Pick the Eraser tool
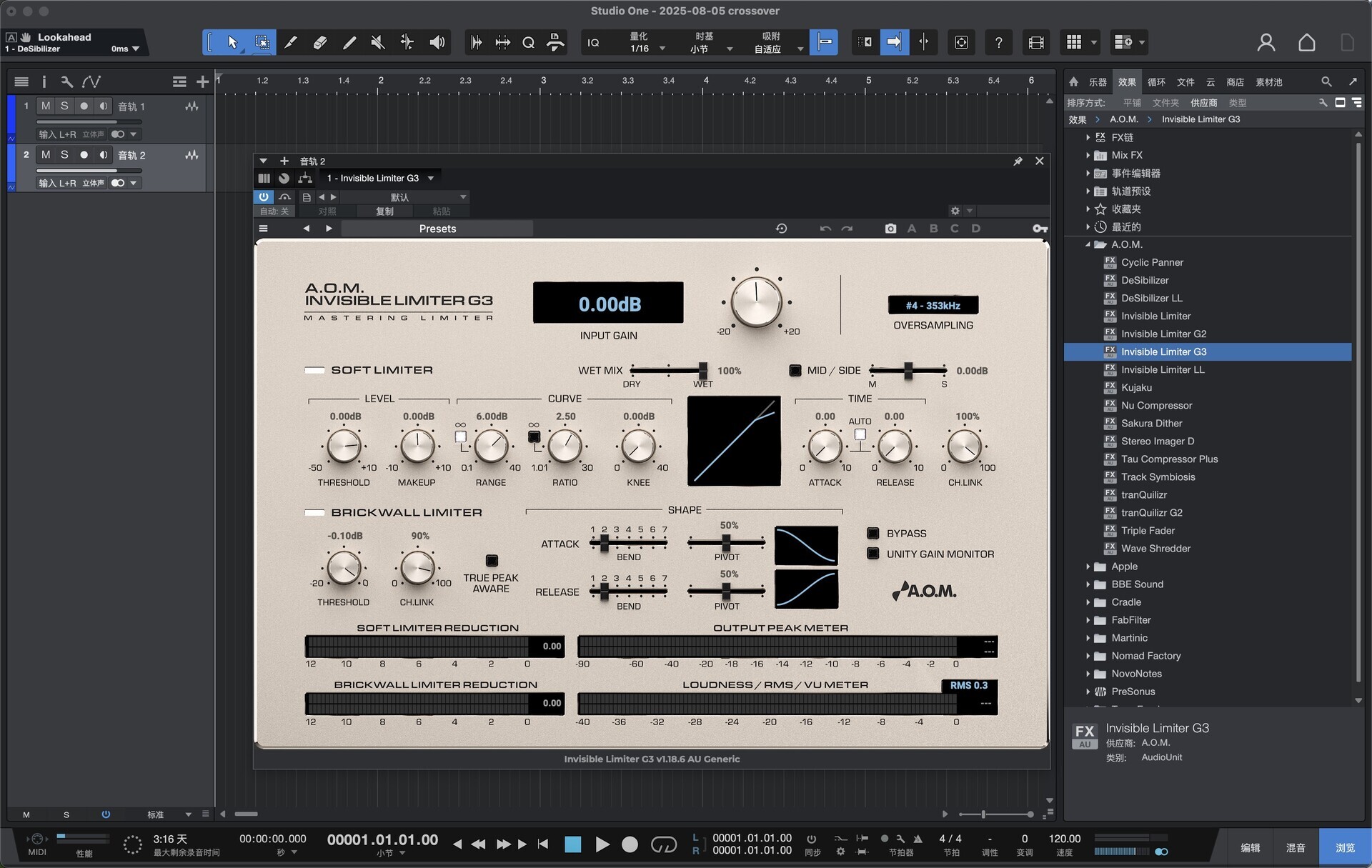 coord(319,42)
